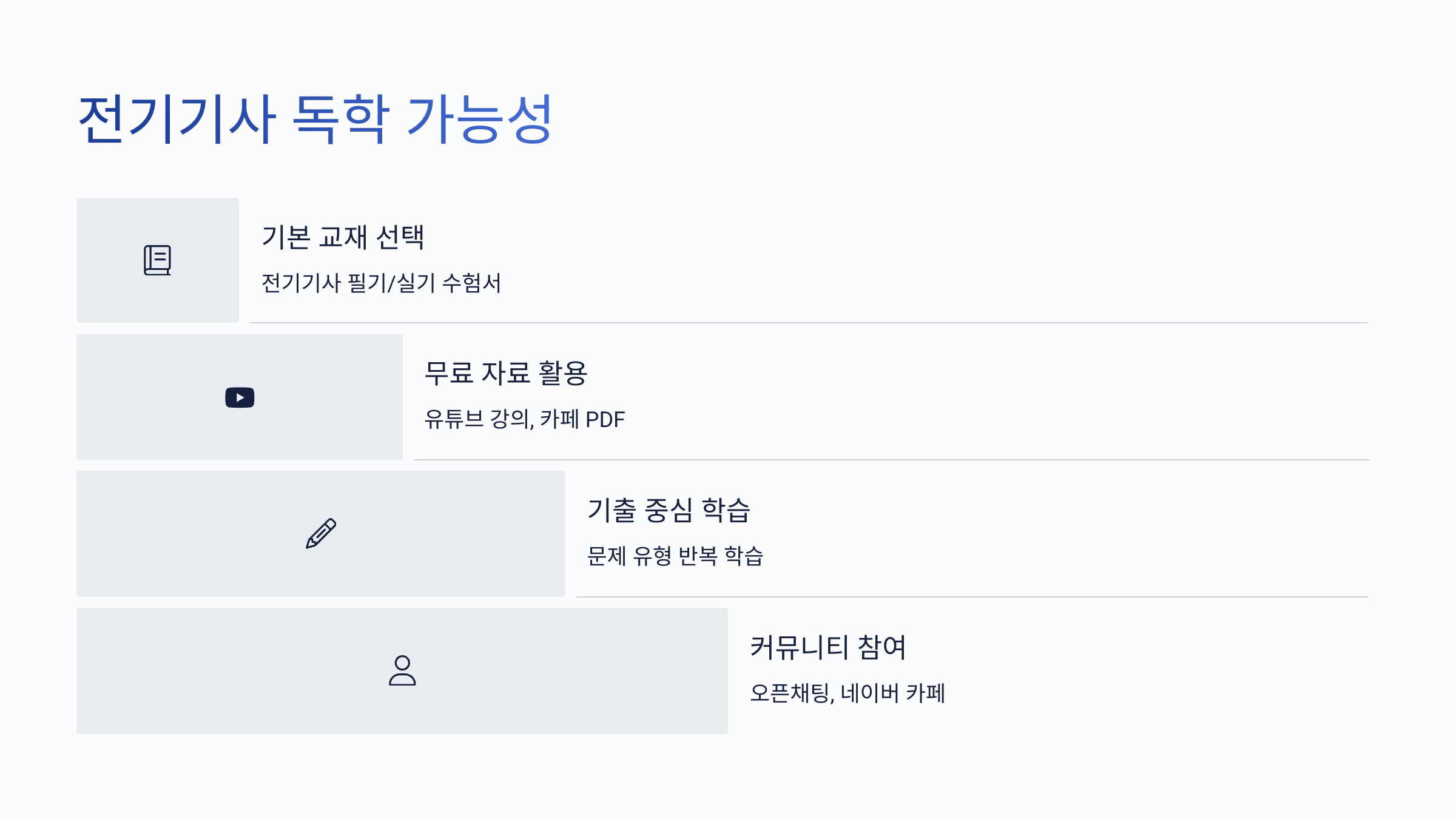Viewport: 1456px width, 819px height.
Task: Click the text 문제 유형 반복 학습
Action: (x=675, y=556)
